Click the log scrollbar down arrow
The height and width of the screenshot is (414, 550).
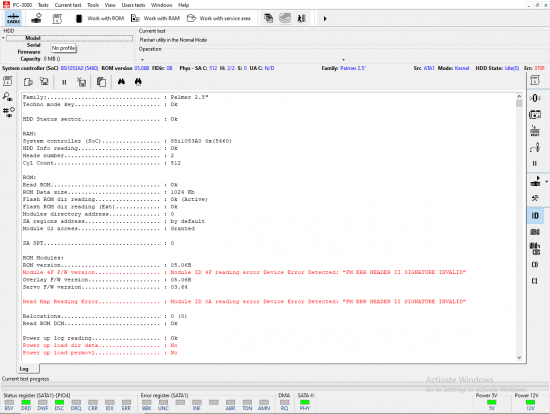(519, 358)
